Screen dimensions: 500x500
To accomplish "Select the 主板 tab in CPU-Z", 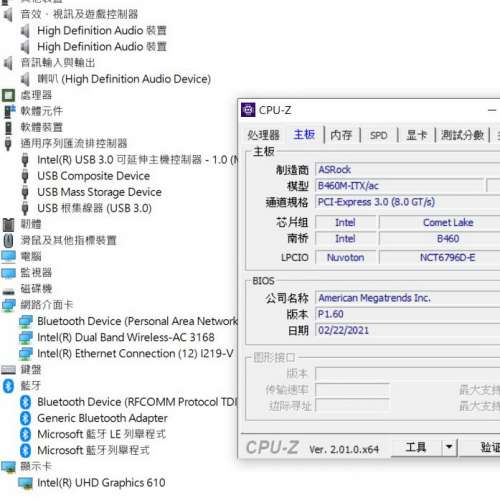I will point(304,135).
